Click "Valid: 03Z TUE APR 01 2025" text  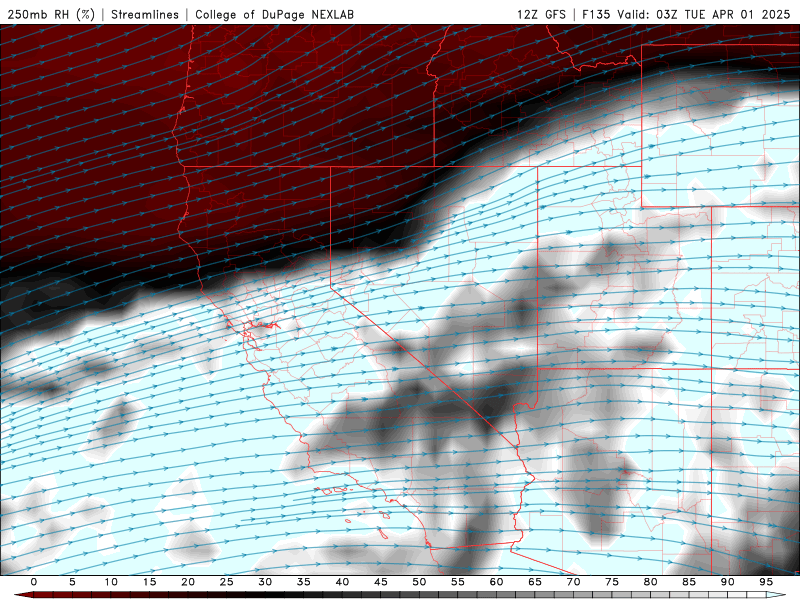[704, 14]
